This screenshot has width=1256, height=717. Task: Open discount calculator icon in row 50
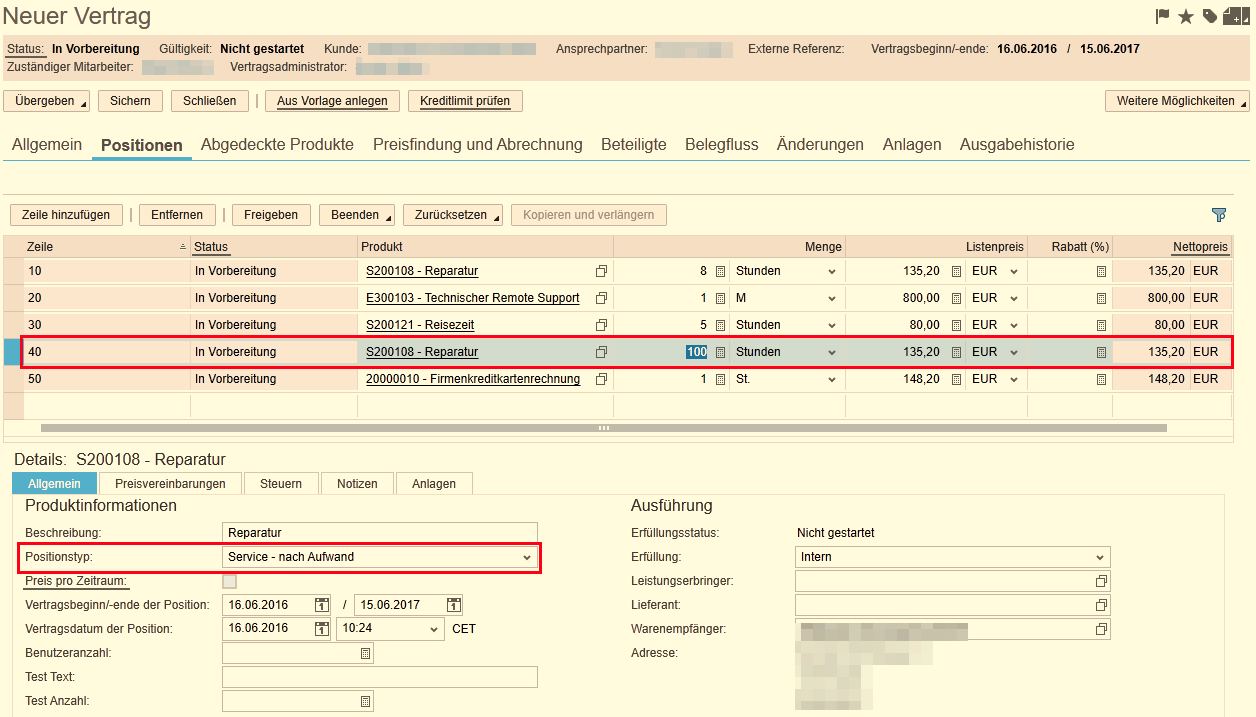[x=1101, y=379]
